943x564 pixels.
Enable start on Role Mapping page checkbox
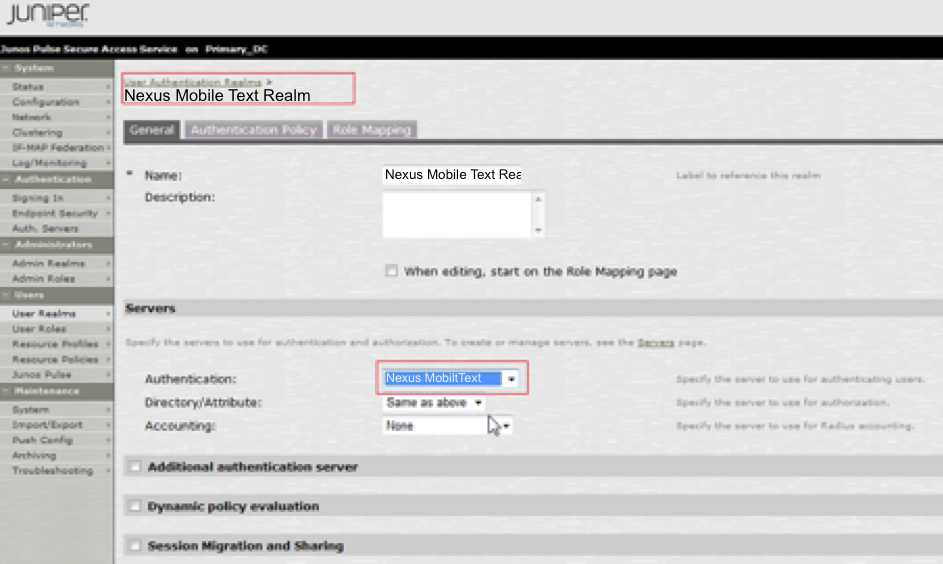pyautogui.click(x=392, y=271)
